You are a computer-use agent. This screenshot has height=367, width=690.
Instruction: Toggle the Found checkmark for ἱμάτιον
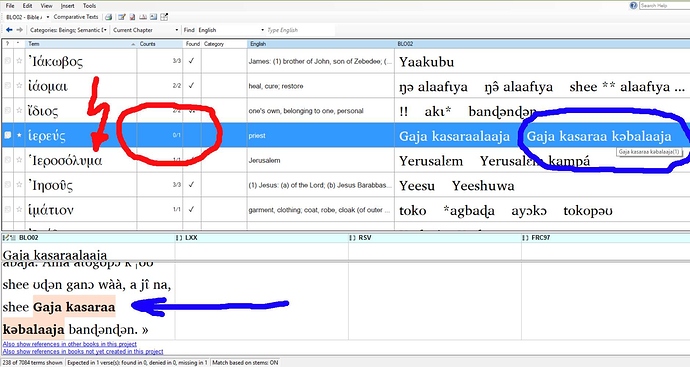tap(191, 209)
